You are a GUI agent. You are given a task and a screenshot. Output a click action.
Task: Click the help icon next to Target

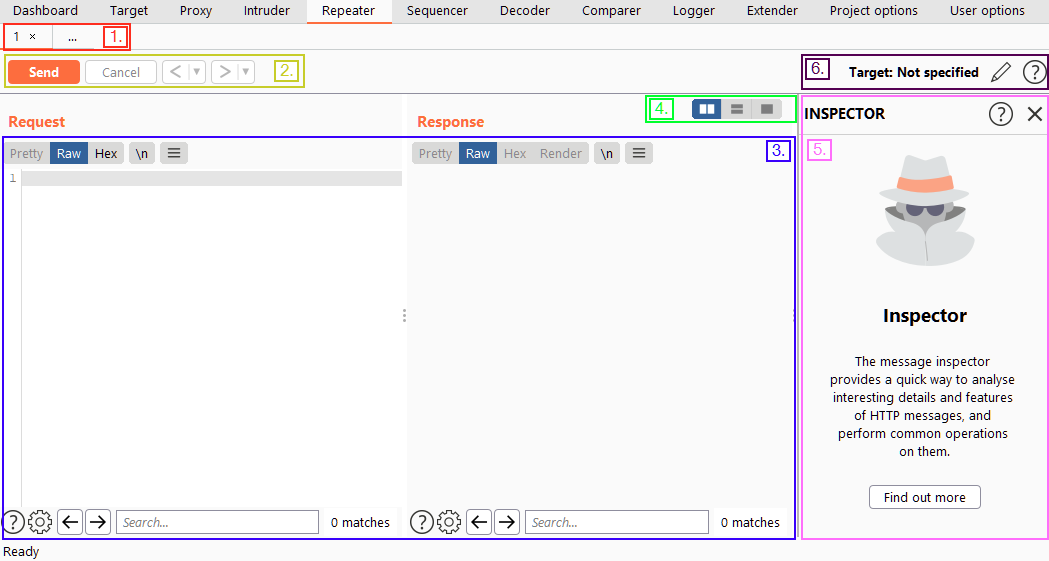pyautogui.click(x=1034, y=72)
